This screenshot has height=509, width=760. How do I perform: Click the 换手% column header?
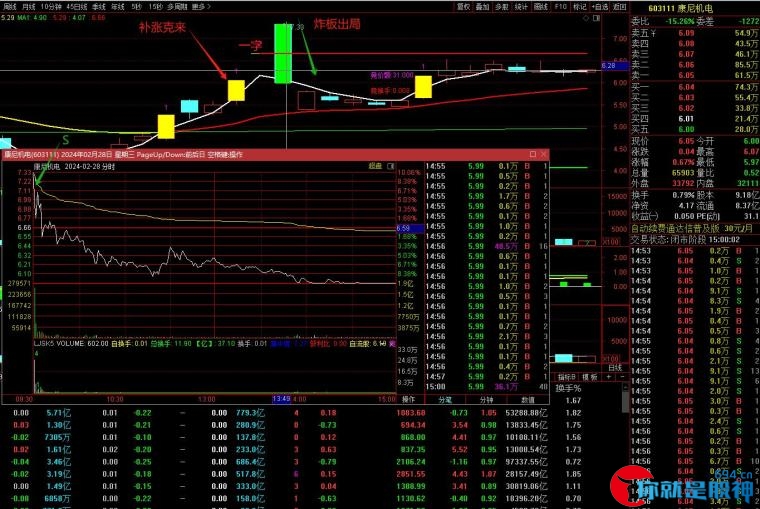point(568,388)
